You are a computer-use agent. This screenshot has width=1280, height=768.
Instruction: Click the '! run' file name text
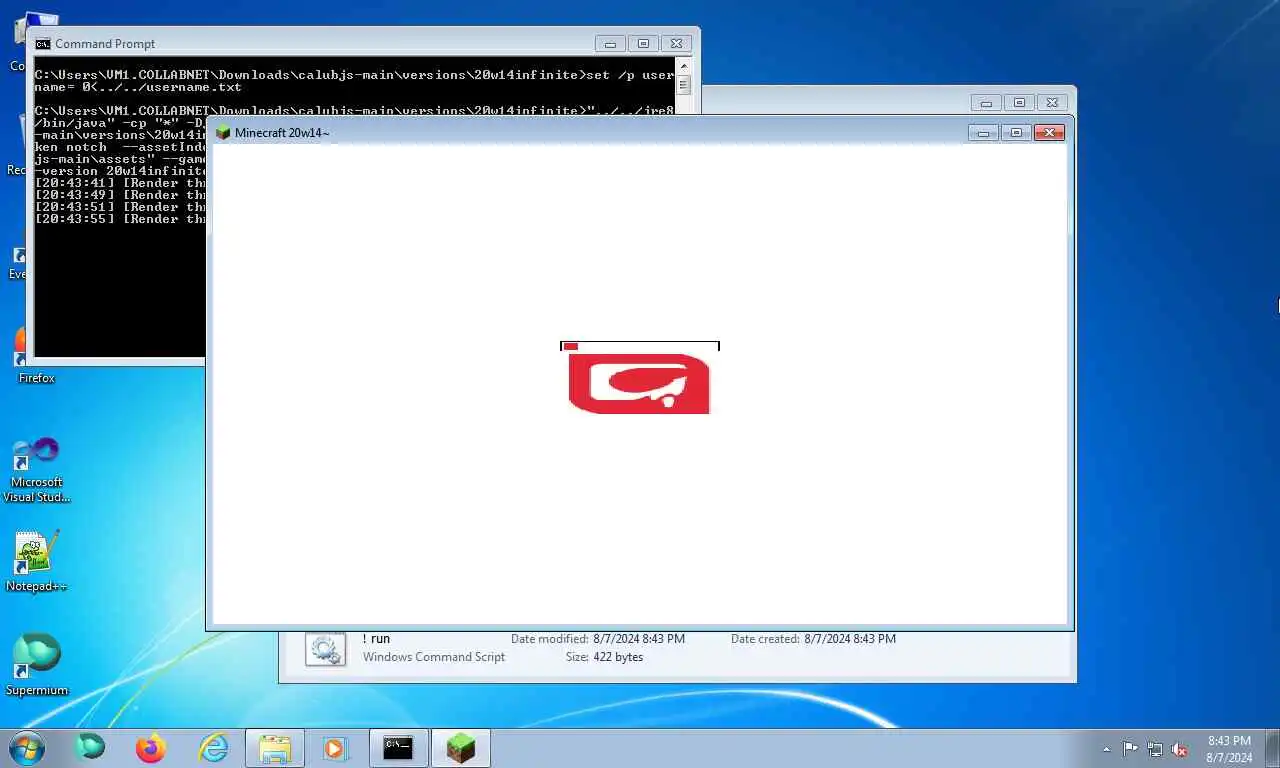[x=376, y=638]
